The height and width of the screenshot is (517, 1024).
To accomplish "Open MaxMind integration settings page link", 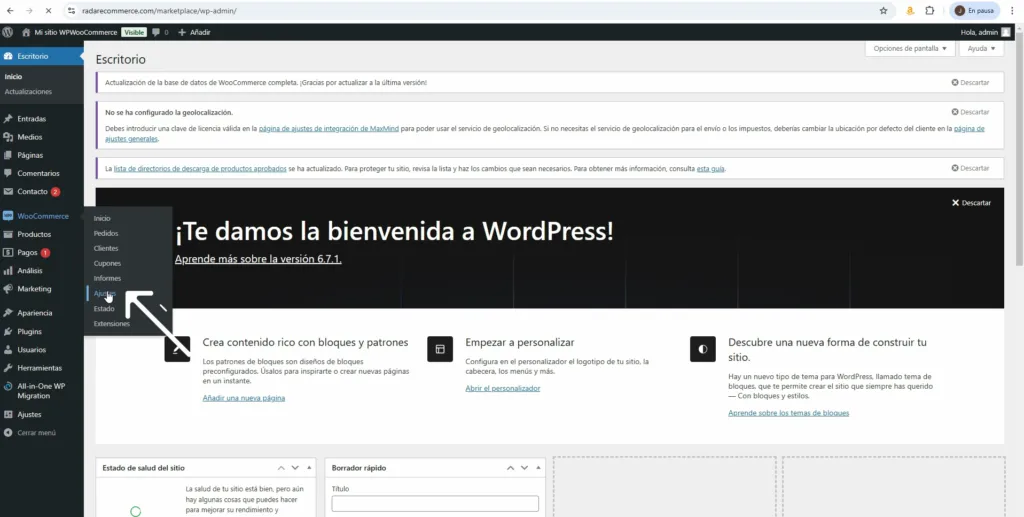I will click(328, 129).
